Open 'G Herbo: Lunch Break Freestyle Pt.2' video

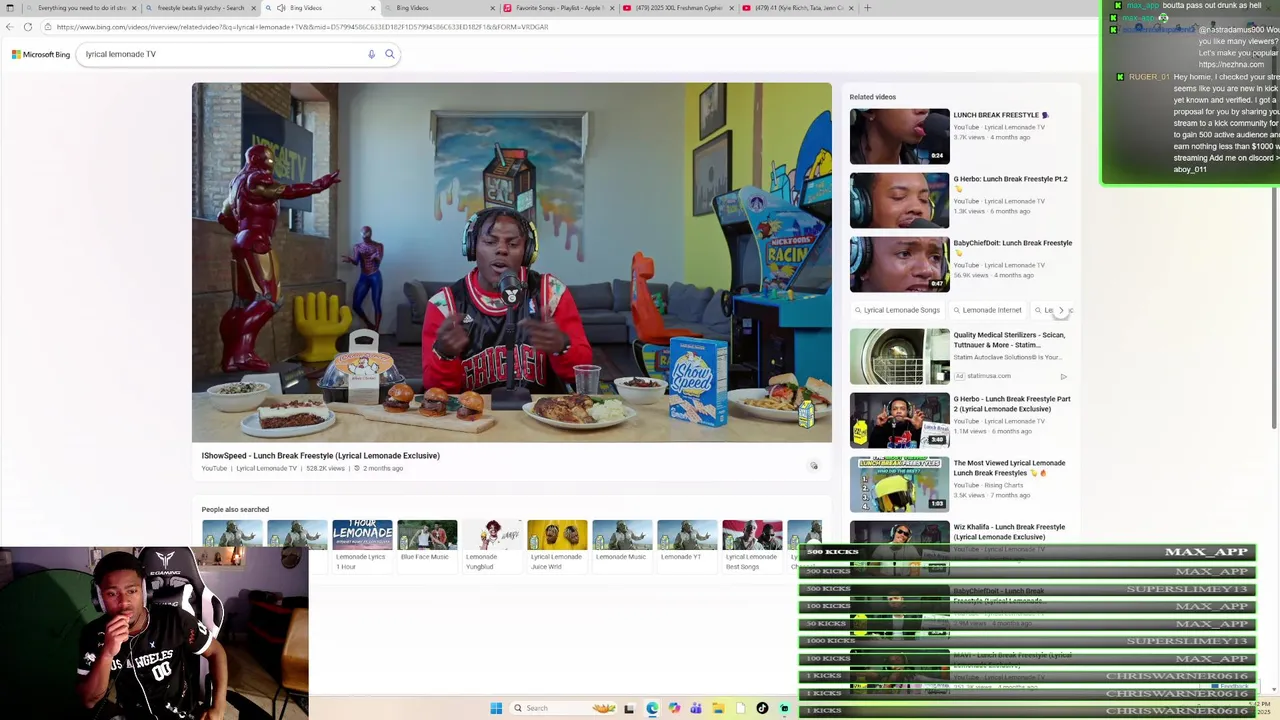tap(1010, 179)
